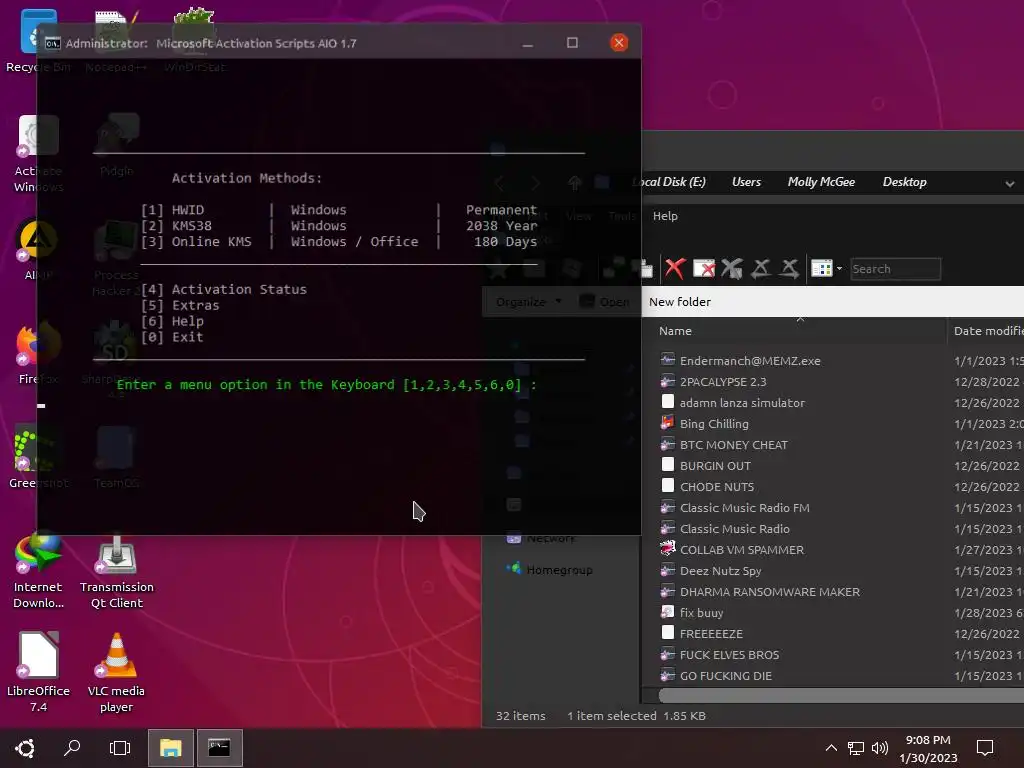Select Local Disk (E:) breadcrumb segment
The height and width of the screenshot is (768, 1024).
click(670, 182)
